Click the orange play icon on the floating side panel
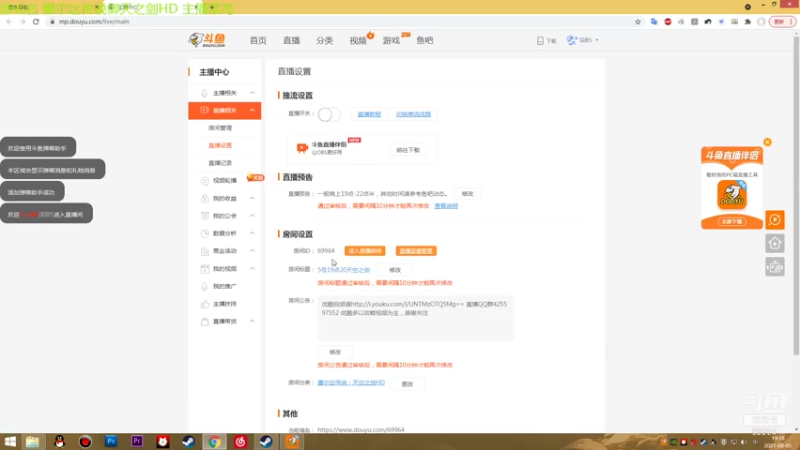The image size is (800, 450). tap(774, 220)
